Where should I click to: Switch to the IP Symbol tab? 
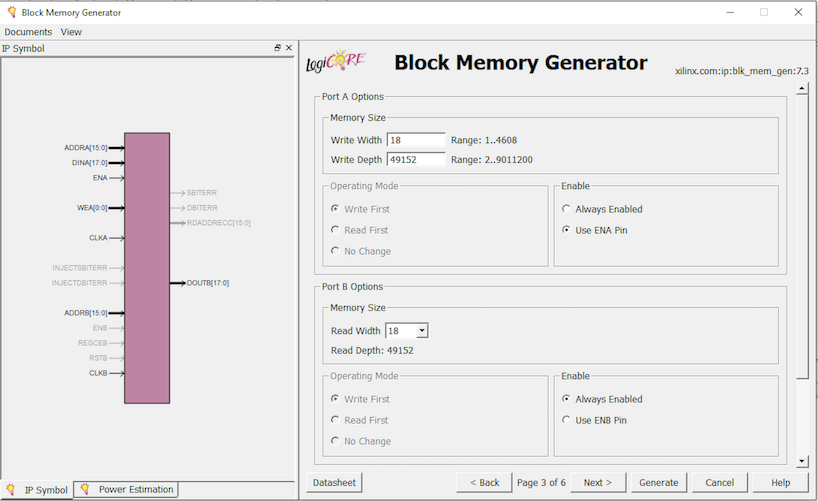37,490
